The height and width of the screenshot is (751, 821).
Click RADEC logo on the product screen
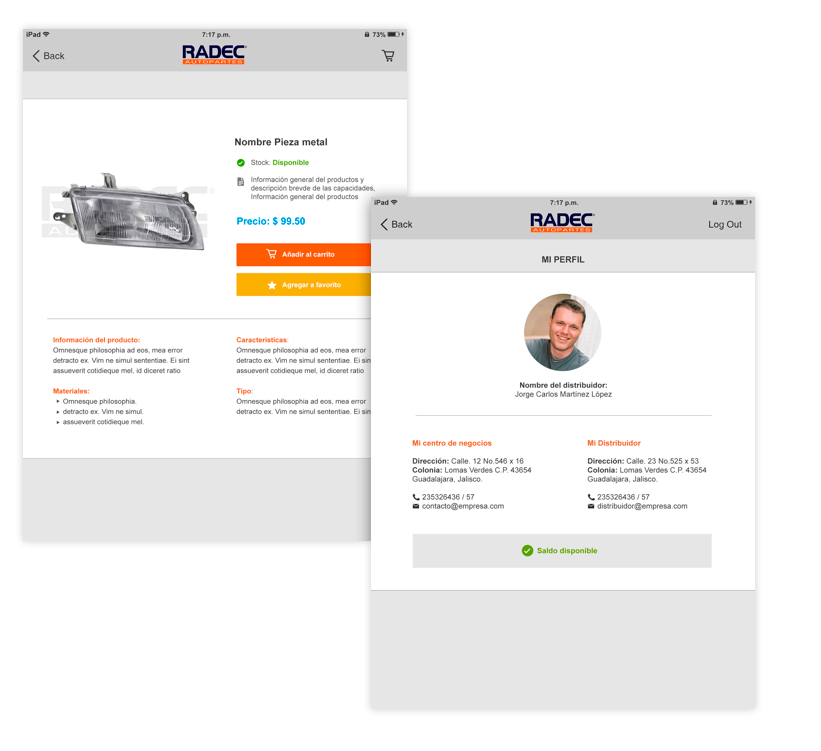click(x=214, y=54)
